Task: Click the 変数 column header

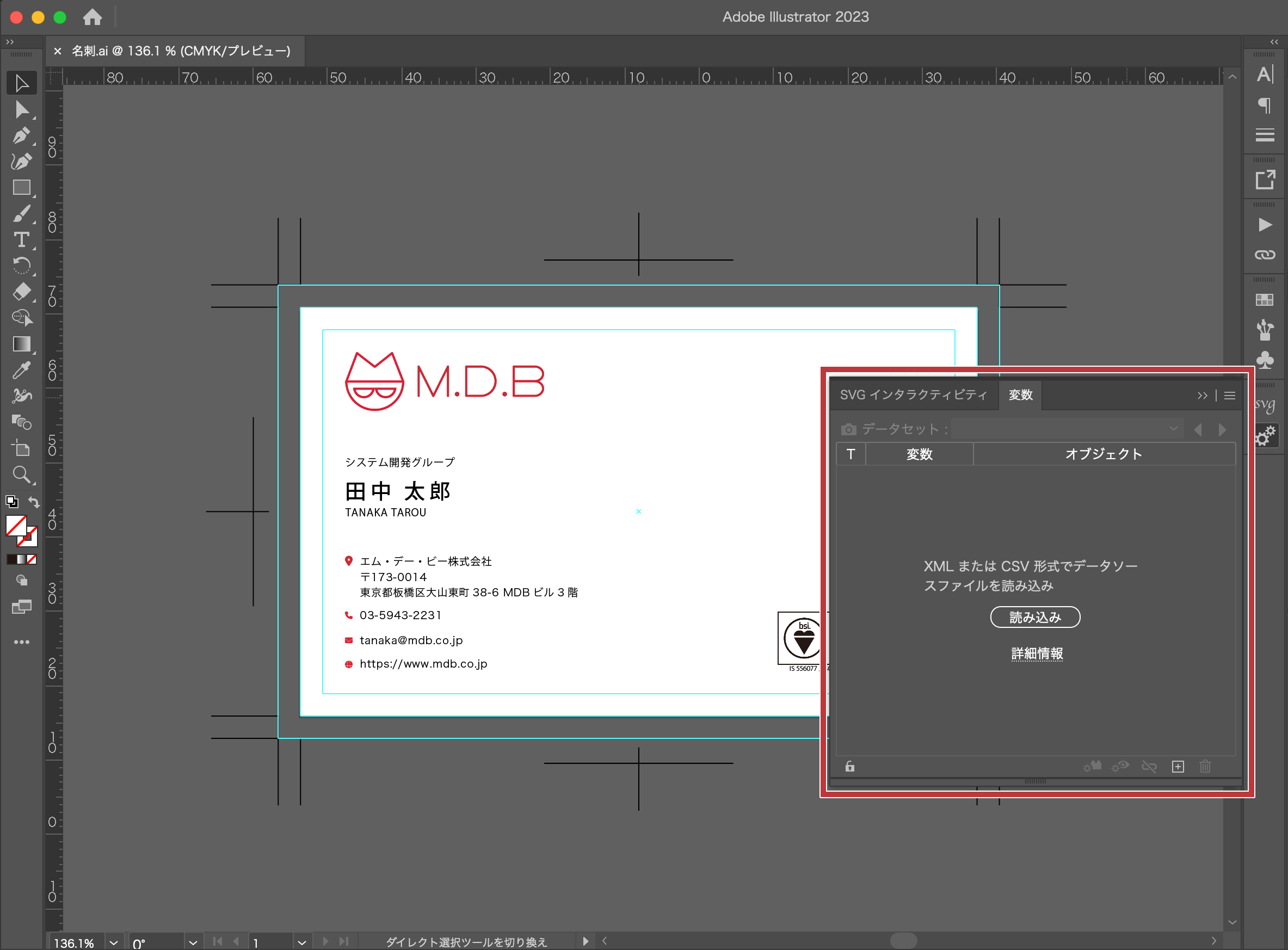Action: (x=919, y=454)
